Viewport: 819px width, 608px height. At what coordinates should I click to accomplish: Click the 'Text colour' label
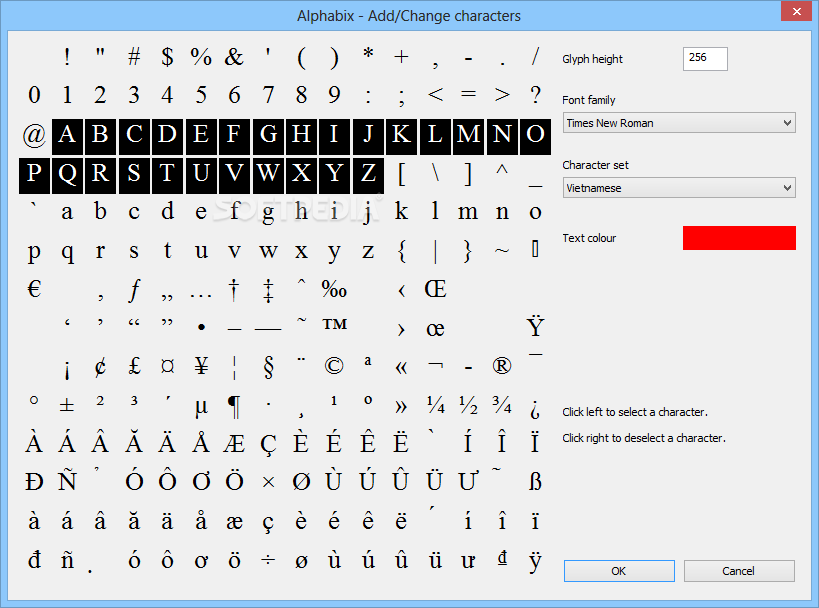(589, 238)
